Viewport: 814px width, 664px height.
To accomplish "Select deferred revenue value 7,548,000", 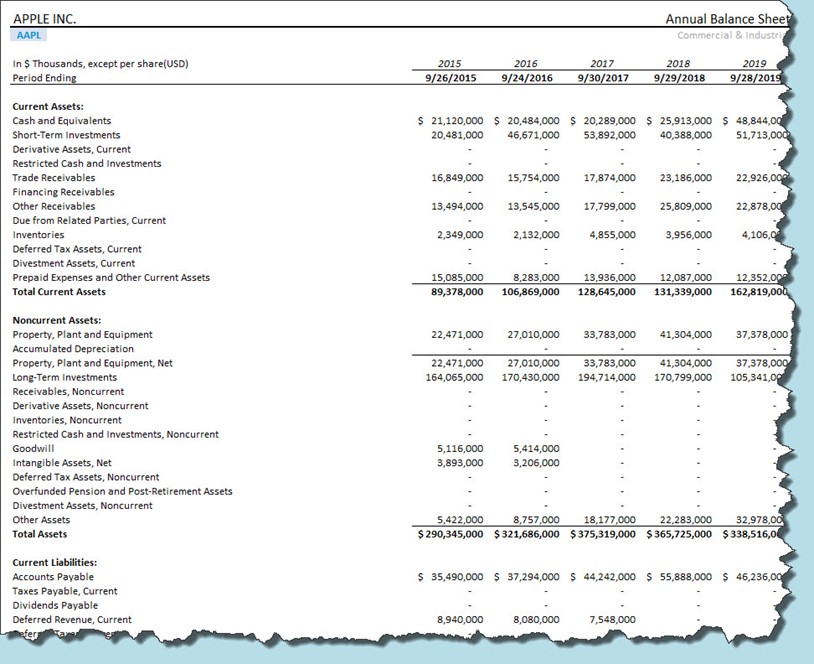I will [613, 619].
